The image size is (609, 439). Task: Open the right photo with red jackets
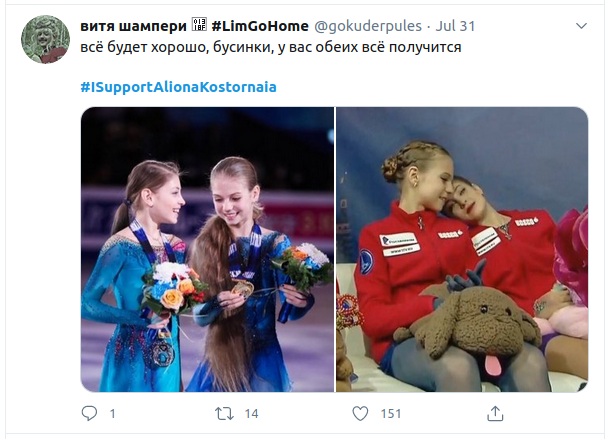462,249
